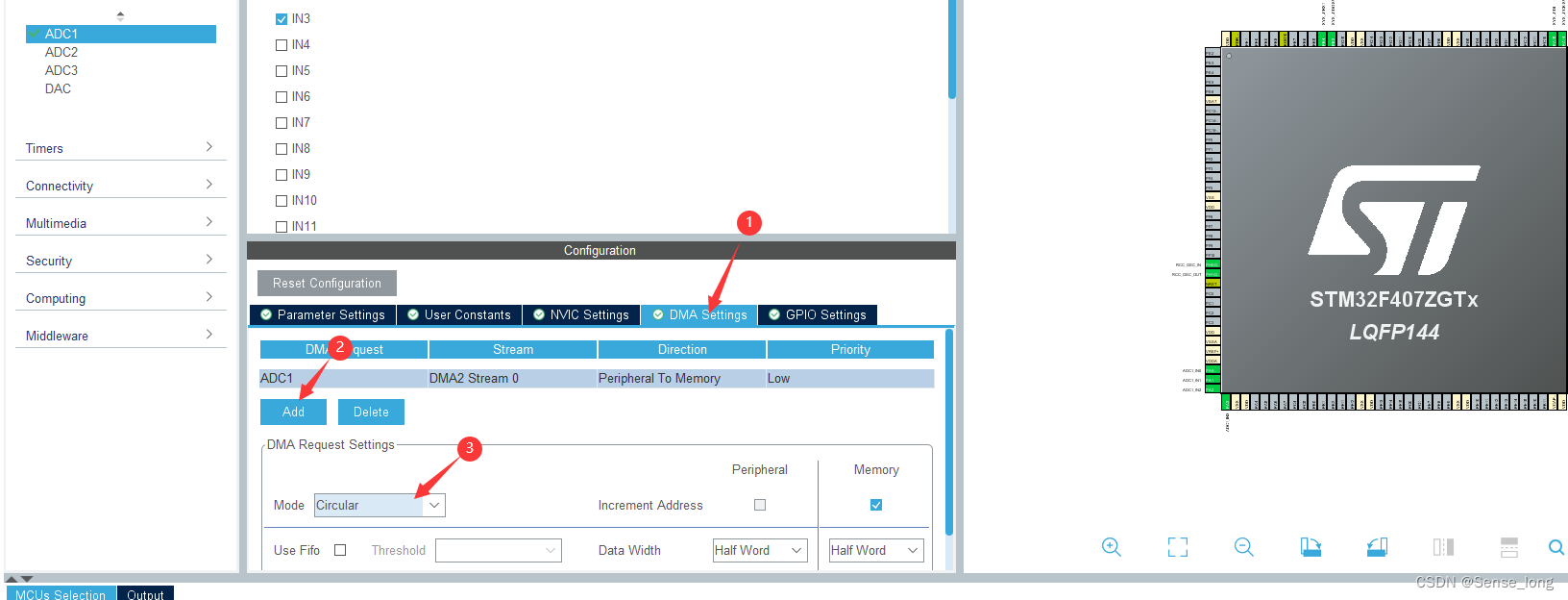
Task: Open the Mode dropdown showing Circular
Action: tap(380, 505)
